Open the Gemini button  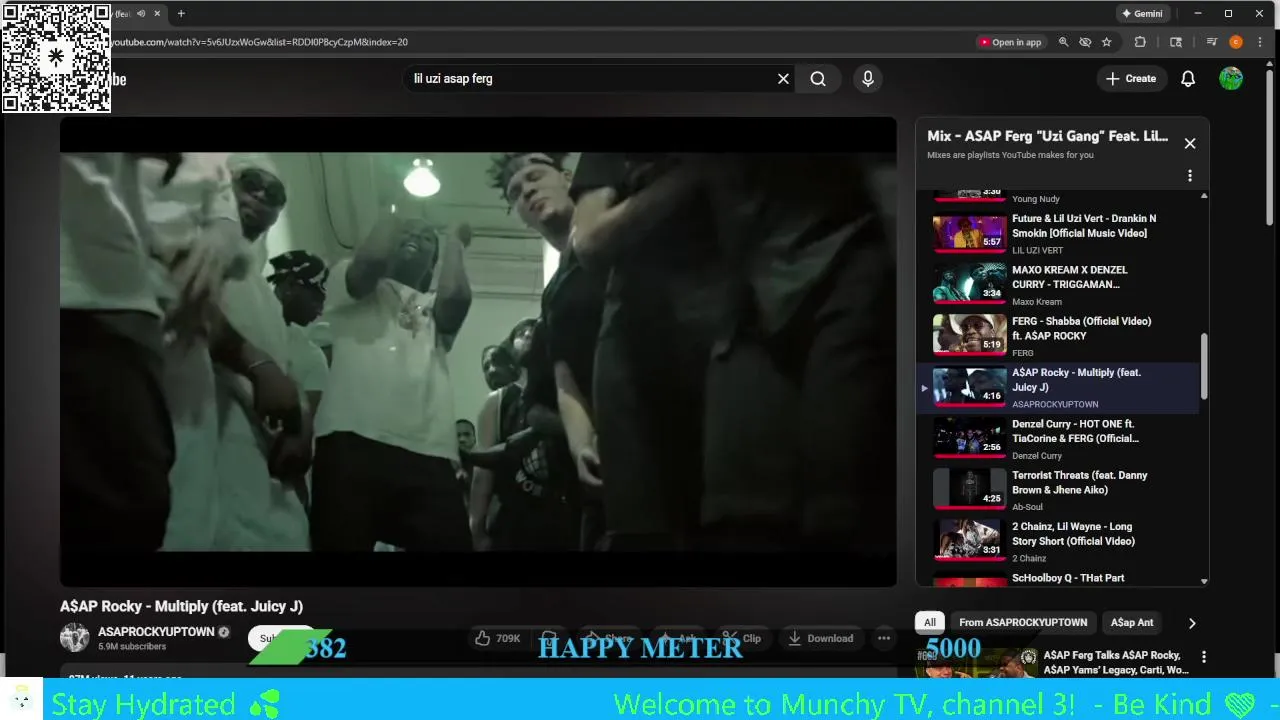coord(1143,14)
